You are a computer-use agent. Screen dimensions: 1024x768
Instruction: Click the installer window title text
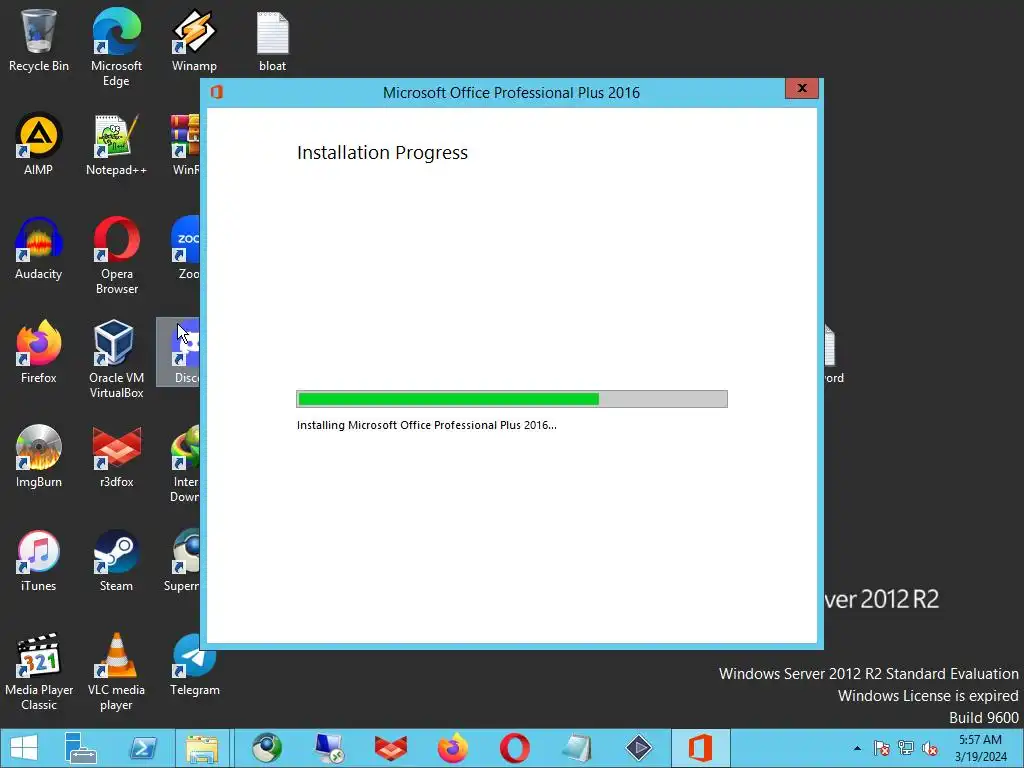[x=511, y=93]
